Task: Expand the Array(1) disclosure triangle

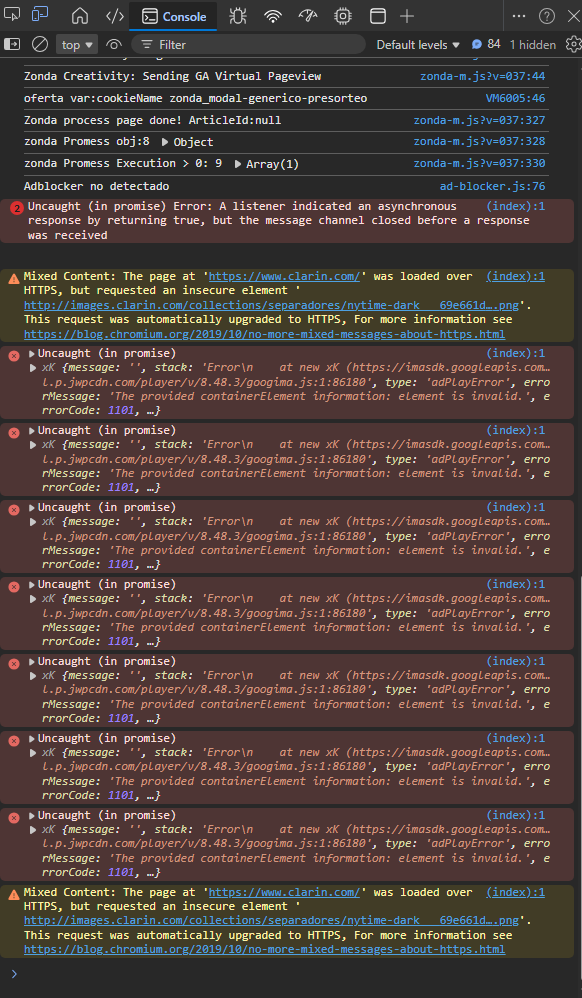Action: [238, 164]
